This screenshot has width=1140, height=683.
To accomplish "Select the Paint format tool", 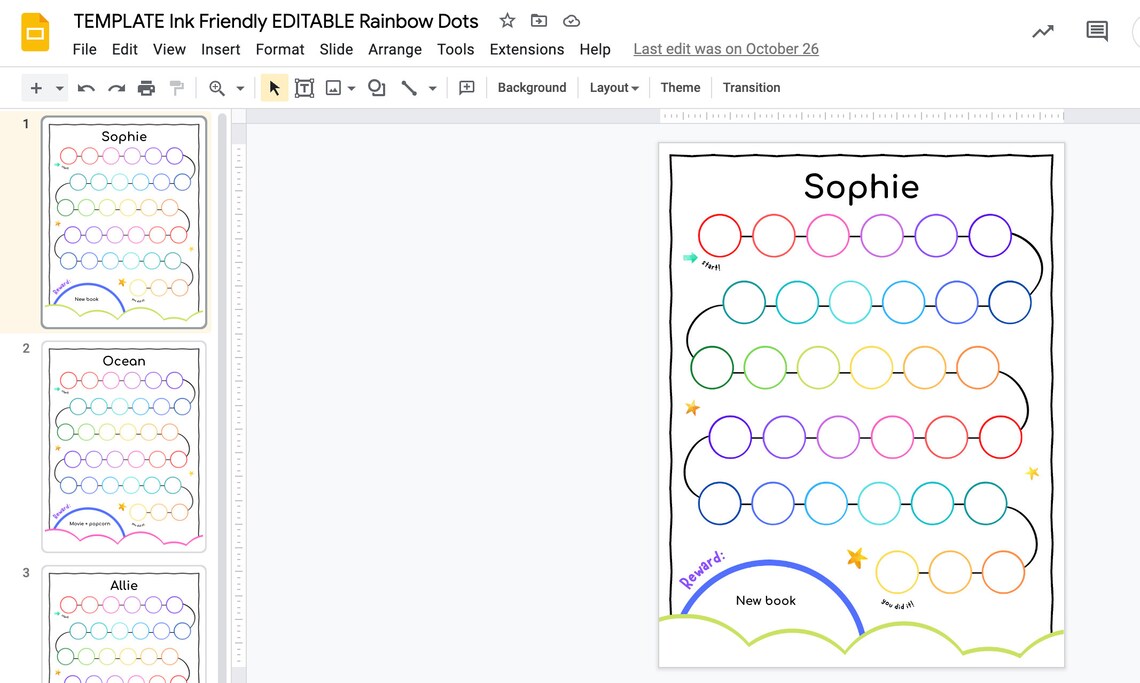I will coord(177,88).
